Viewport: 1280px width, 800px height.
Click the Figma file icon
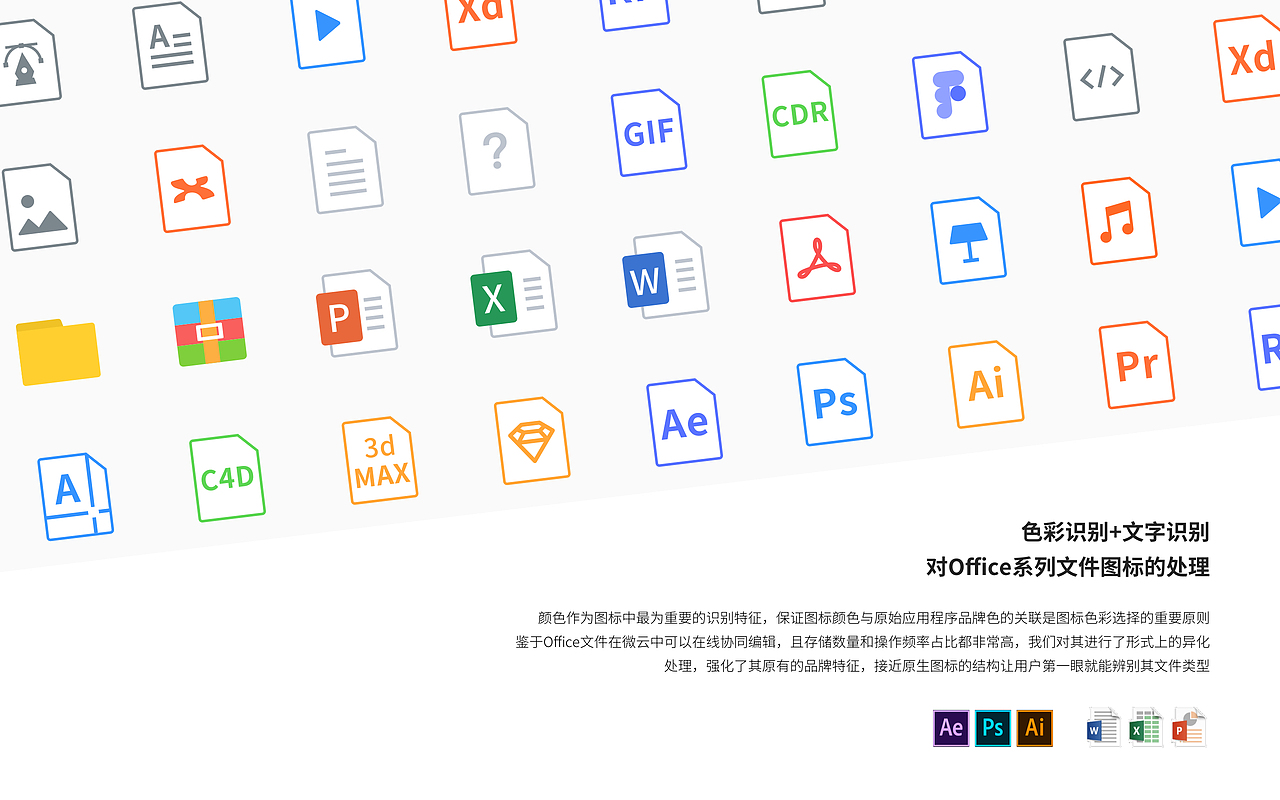[x=950, y=95]
